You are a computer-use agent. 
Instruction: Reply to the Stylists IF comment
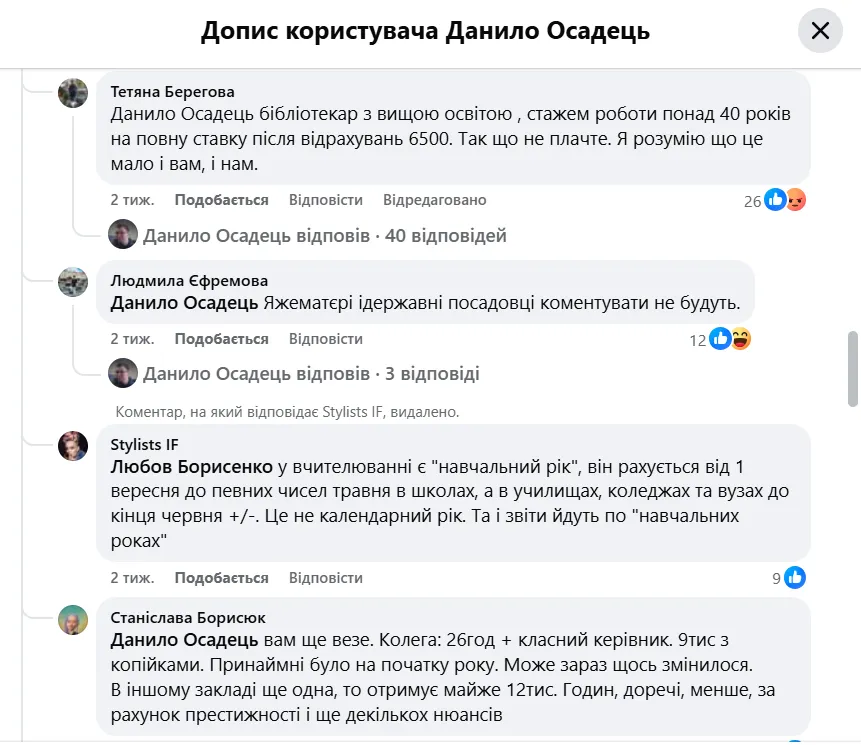coord(325,578)
